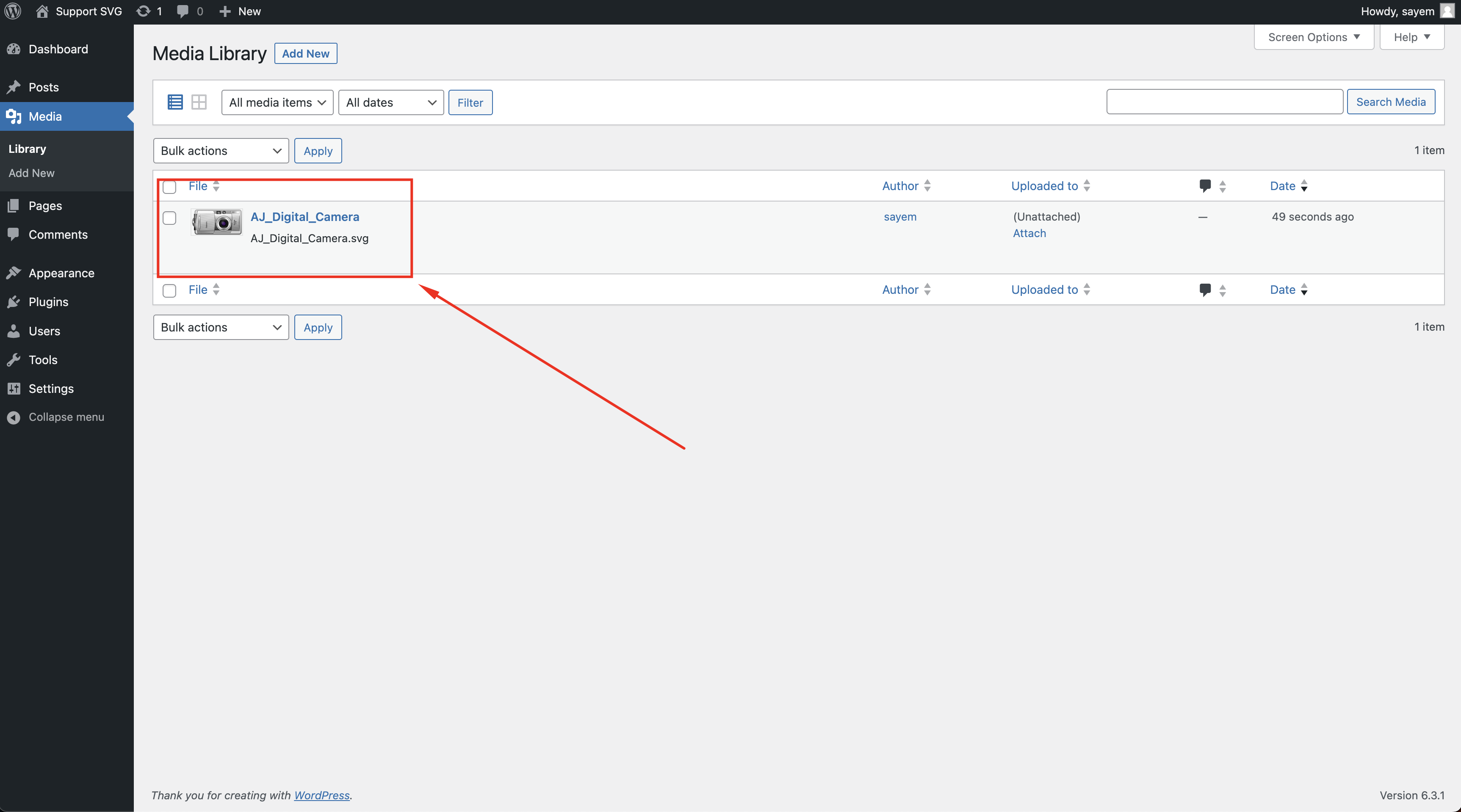Open Add New media menu item
The width and height of the screenshot is (1461, 812).
pos(31,172)
